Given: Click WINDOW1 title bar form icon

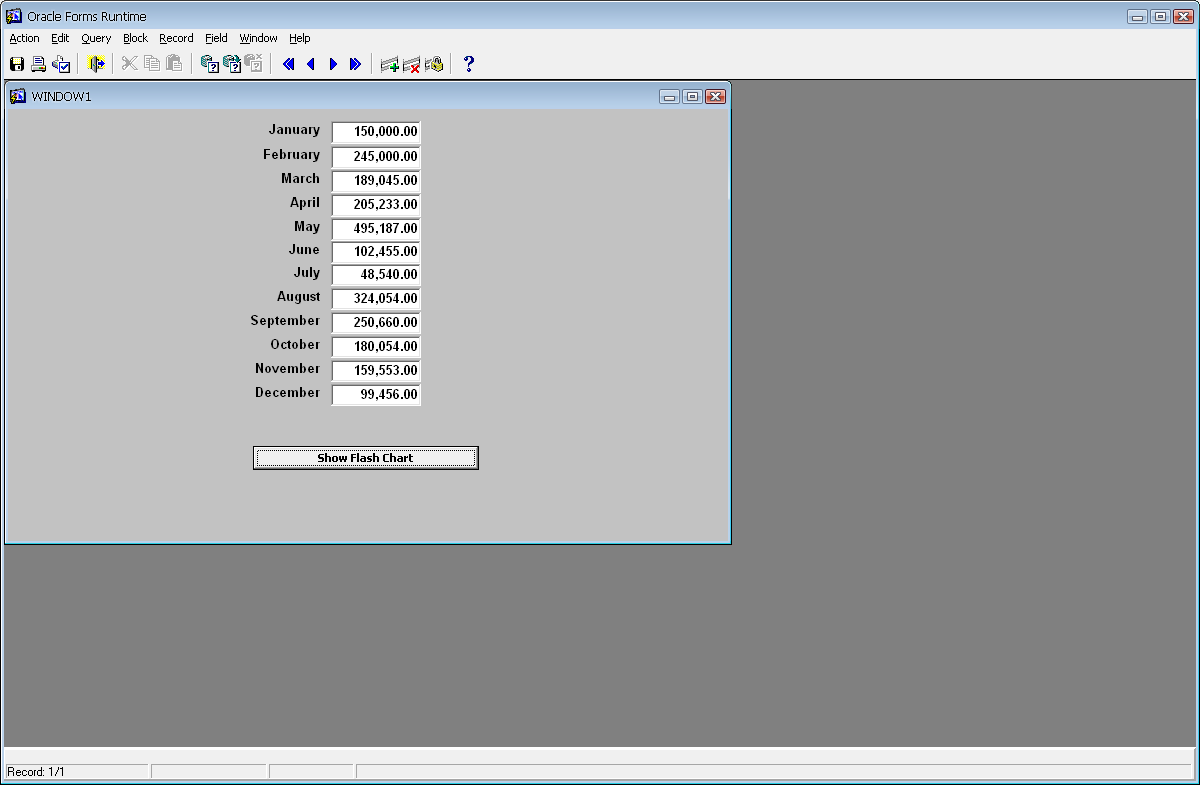Looking at the screenshot, I should (x=18, y=96).
